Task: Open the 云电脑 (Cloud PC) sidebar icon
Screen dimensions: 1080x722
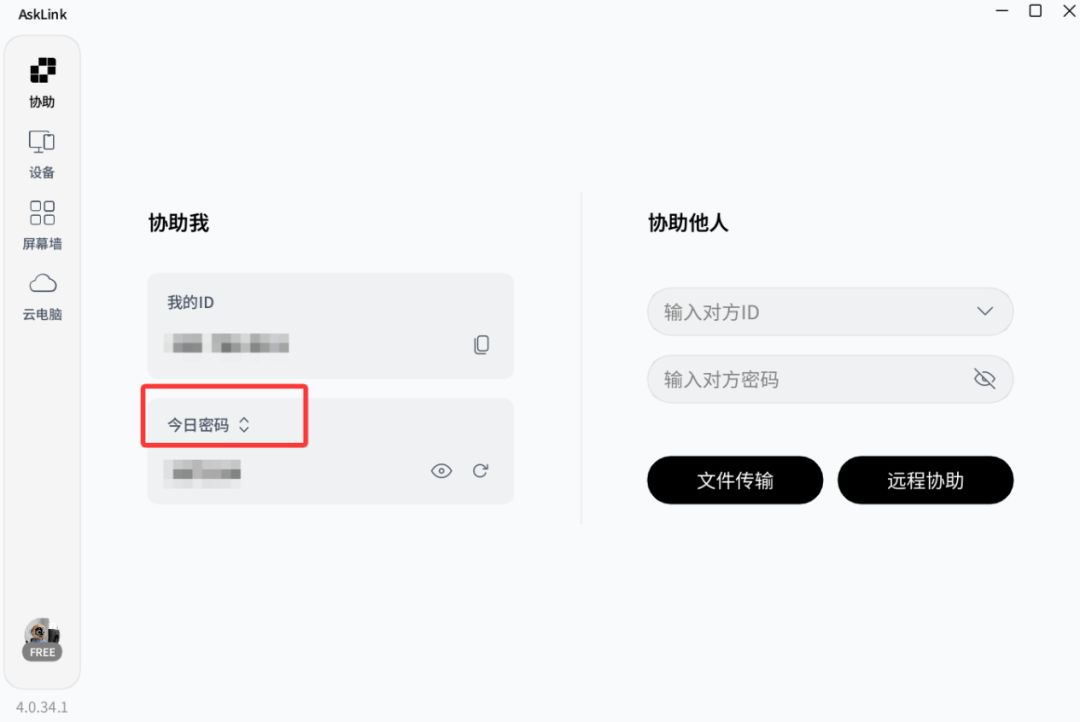Action: 42,295
